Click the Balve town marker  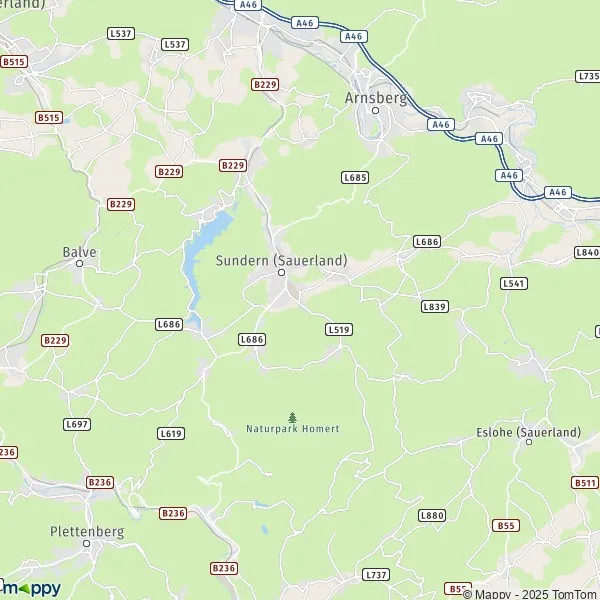pos(80,264)
